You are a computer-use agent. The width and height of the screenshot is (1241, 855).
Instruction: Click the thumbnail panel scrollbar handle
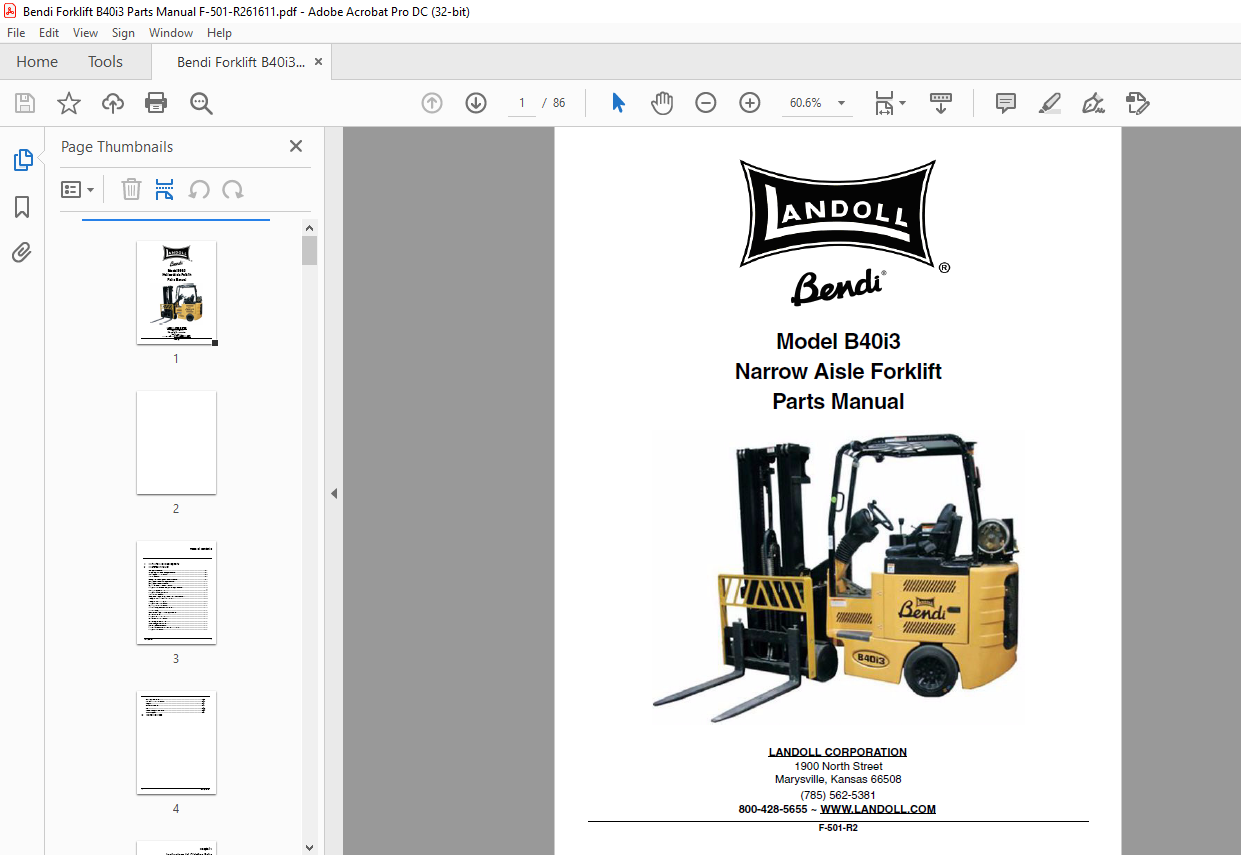(310, 251)
